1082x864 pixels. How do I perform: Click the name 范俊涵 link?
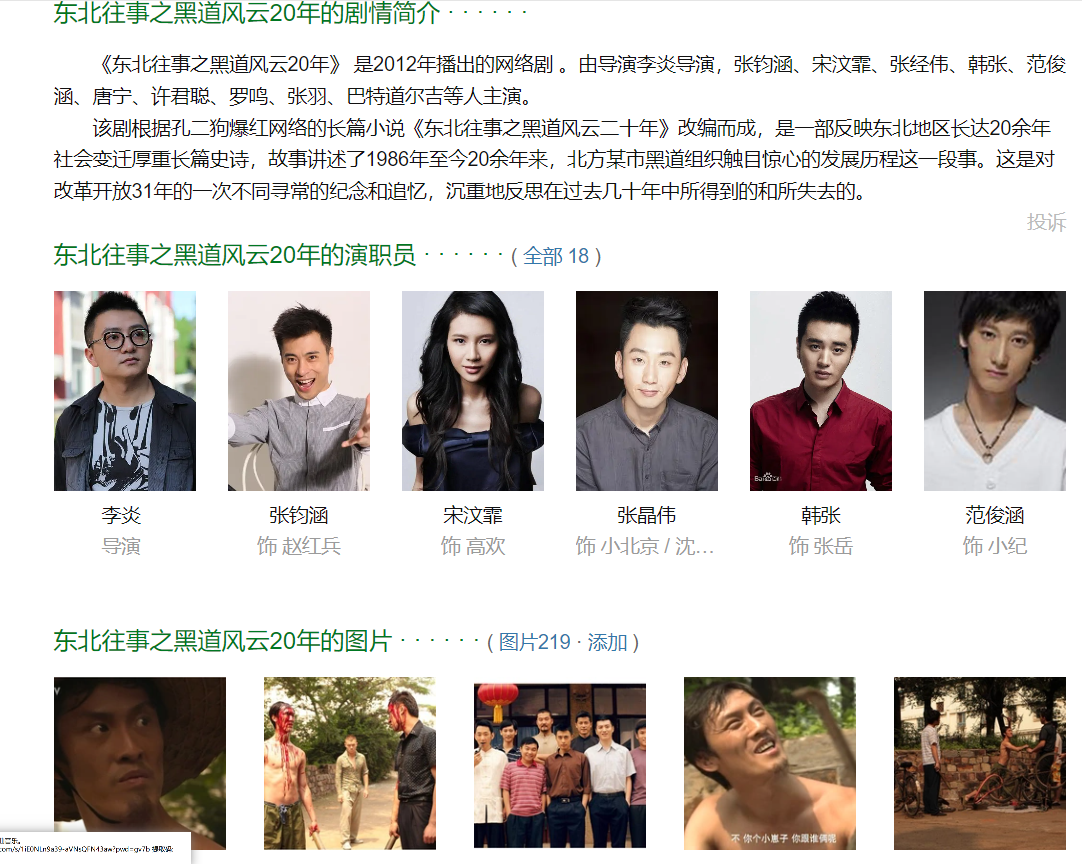(x=994, y=516)
